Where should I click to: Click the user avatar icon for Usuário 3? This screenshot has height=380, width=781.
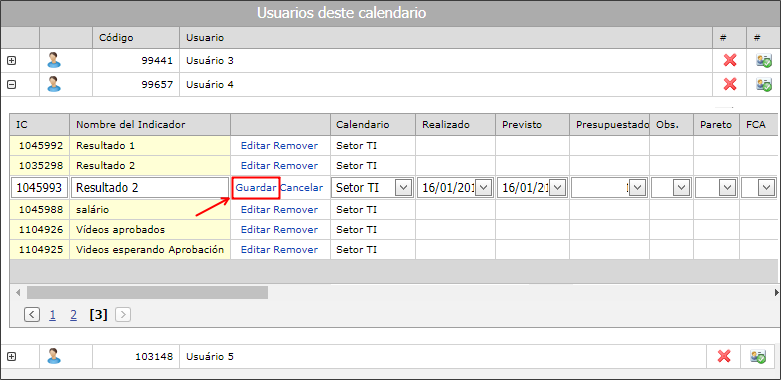pyautogui.click(x=54, y=60)
